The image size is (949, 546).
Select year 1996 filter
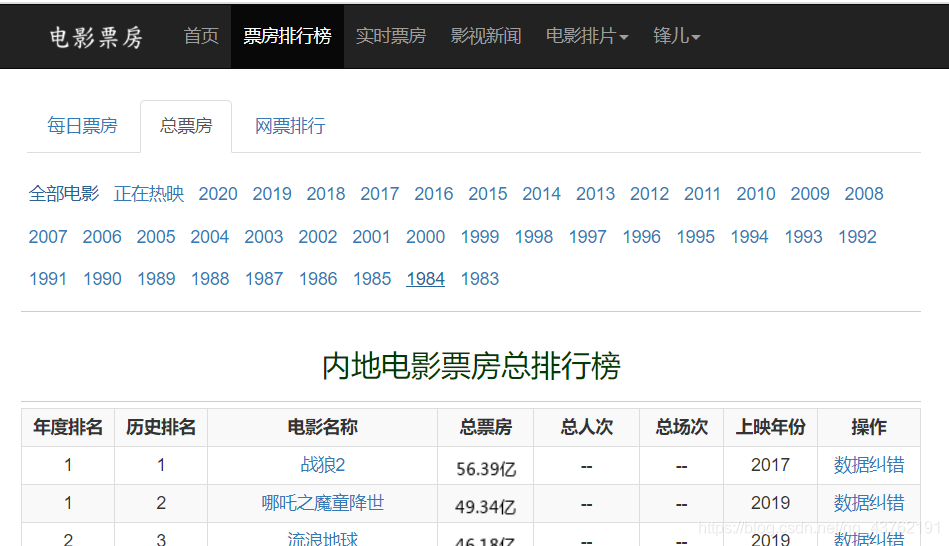pos(641,237)
